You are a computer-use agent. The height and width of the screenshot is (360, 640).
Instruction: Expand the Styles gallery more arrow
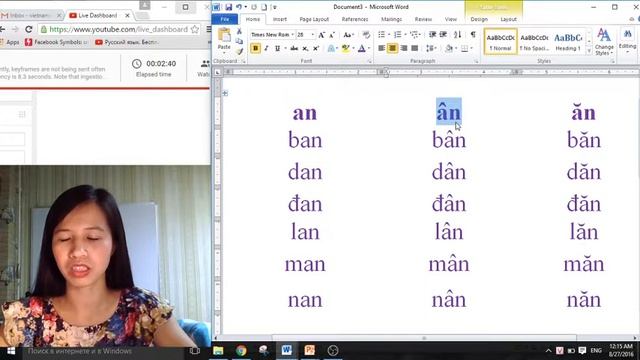(x=589, y=51)
